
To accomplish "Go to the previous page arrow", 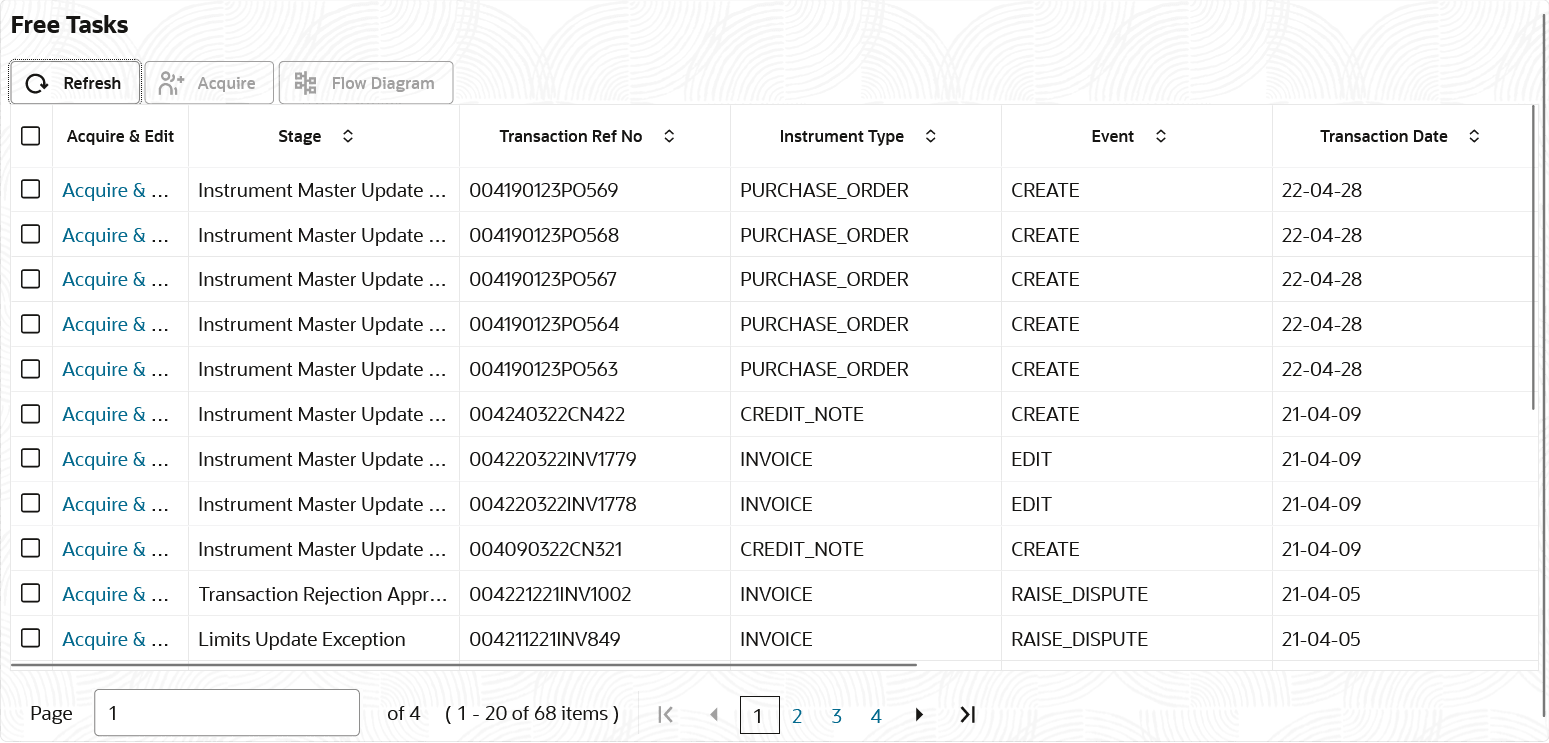I will (x=714, y=714).
